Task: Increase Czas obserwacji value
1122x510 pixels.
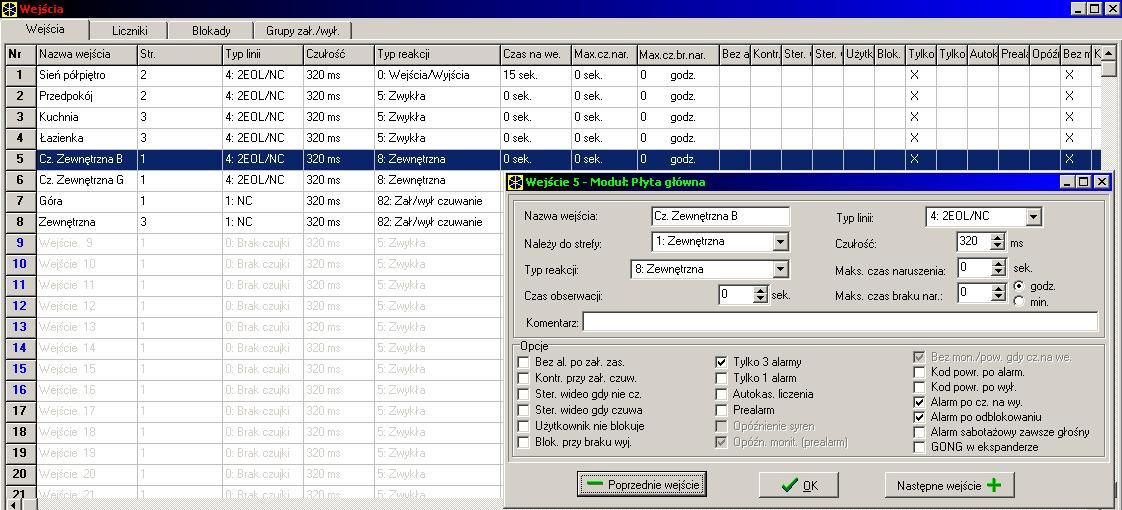Action: click(760, 290)
